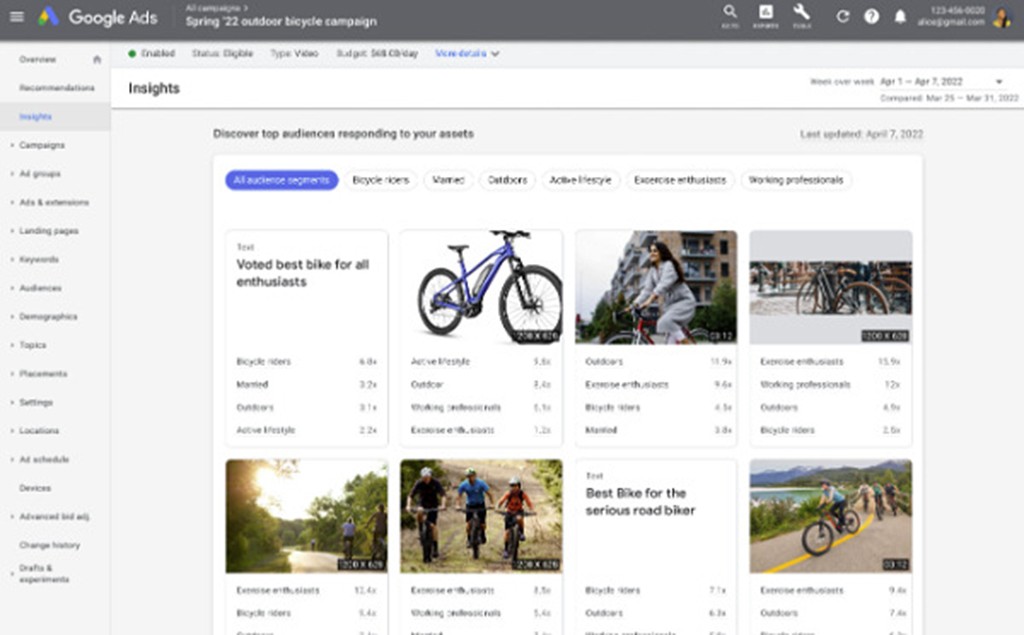Select the All audience segments chip
The height and width of the screenshot is (635, 1024).
[x=281, y=180]
